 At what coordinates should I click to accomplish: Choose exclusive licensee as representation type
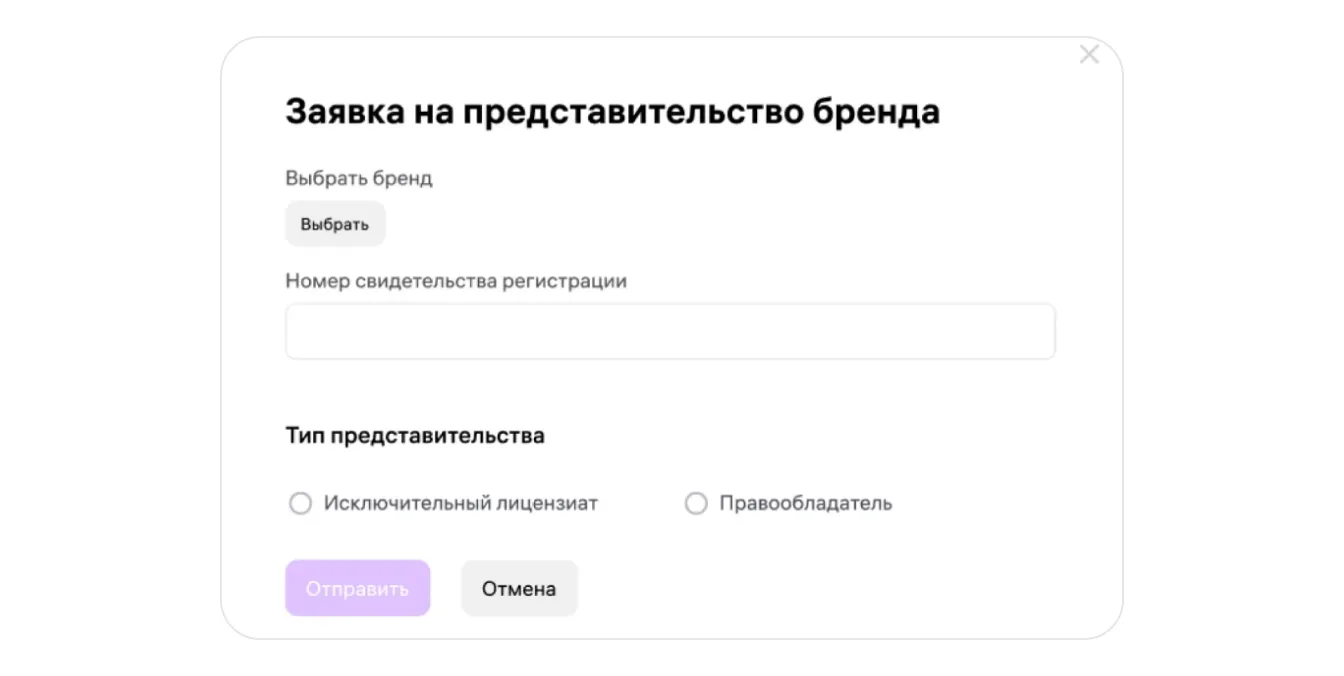tap(300, 504)
